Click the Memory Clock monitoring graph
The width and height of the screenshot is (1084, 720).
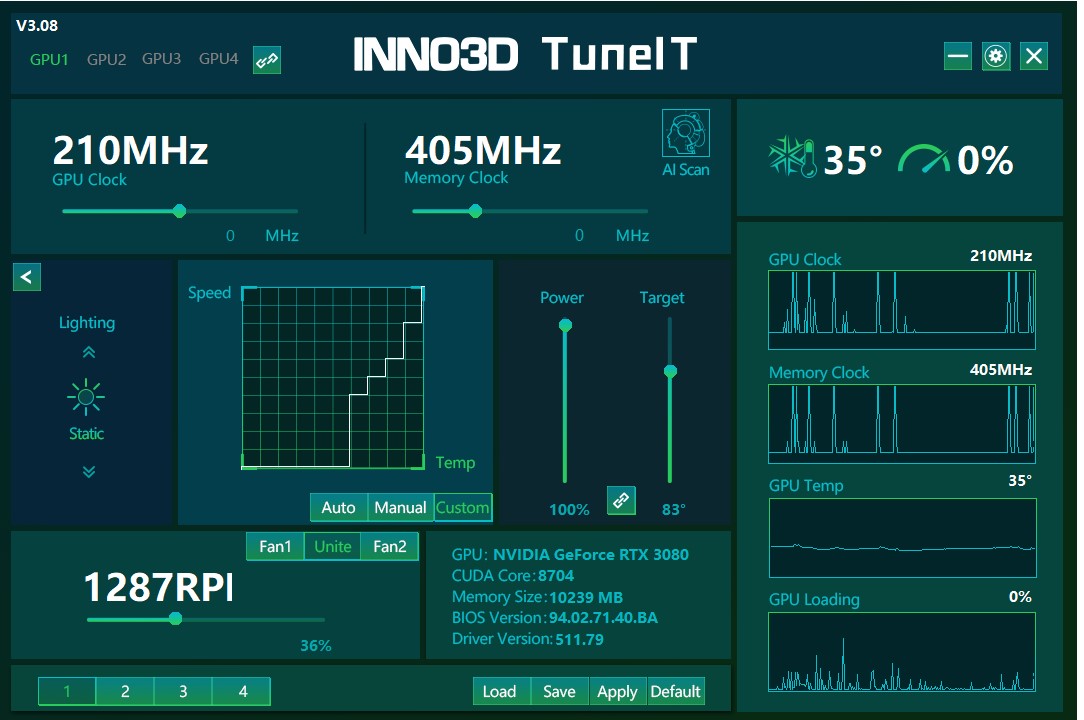pyautogui.click(x=901, y=424)
